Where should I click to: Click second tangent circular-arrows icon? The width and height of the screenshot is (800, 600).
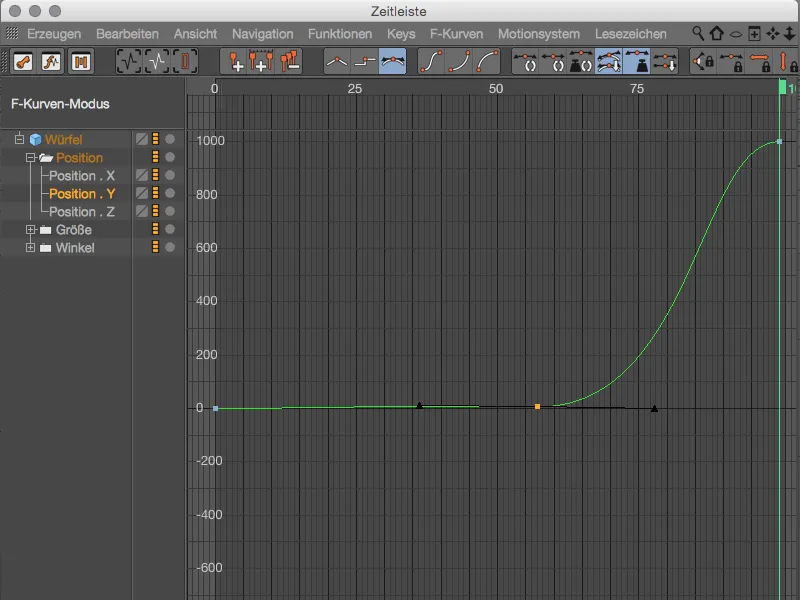553,62
